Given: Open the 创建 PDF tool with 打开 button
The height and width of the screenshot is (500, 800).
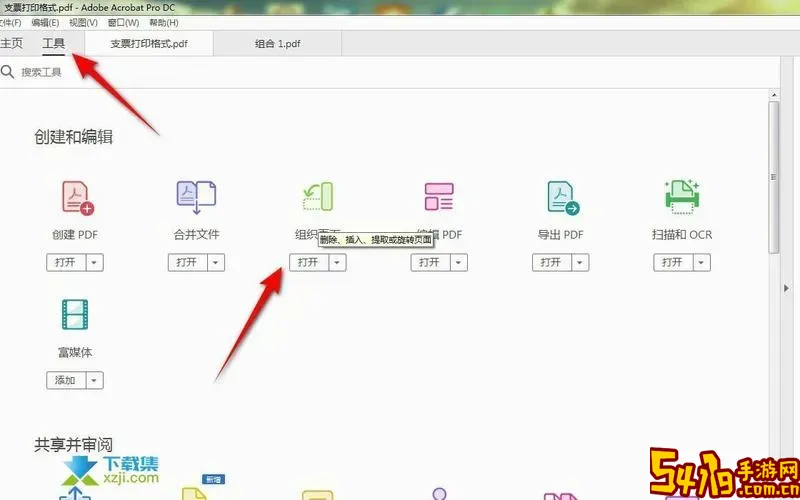Looking at the screenshot, I should pyautogui.click(x=66, y=263).
